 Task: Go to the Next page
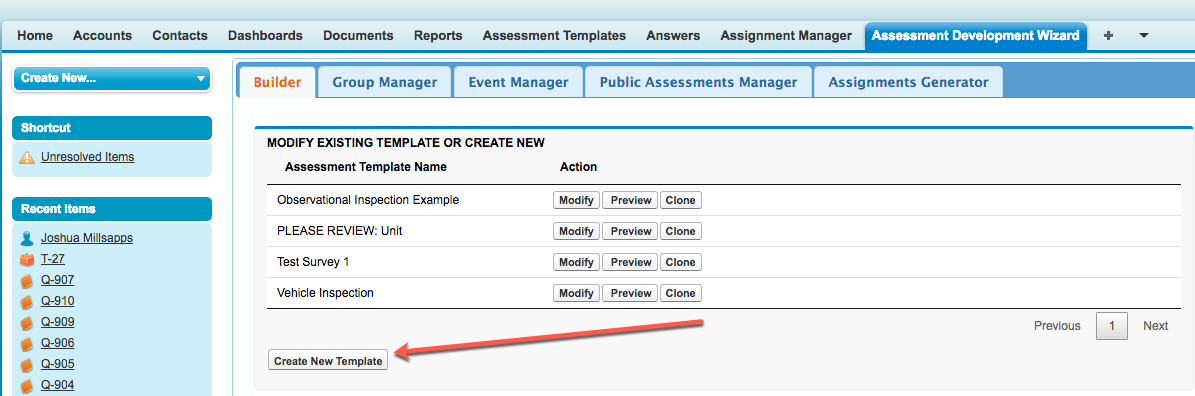(x=1155, y=326)
